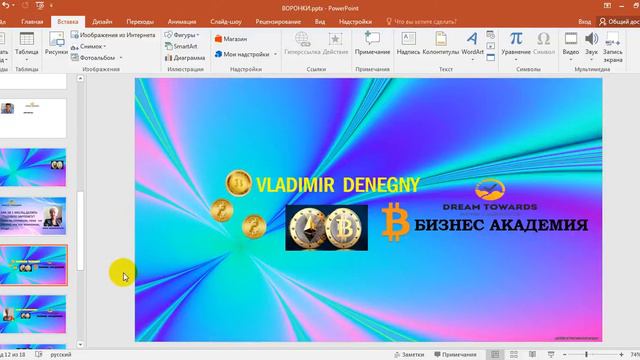Image resolution: width=640 pixels, height=360 pixels.
Task: Insert a text box with Надпись
Action: coord(408,43)
